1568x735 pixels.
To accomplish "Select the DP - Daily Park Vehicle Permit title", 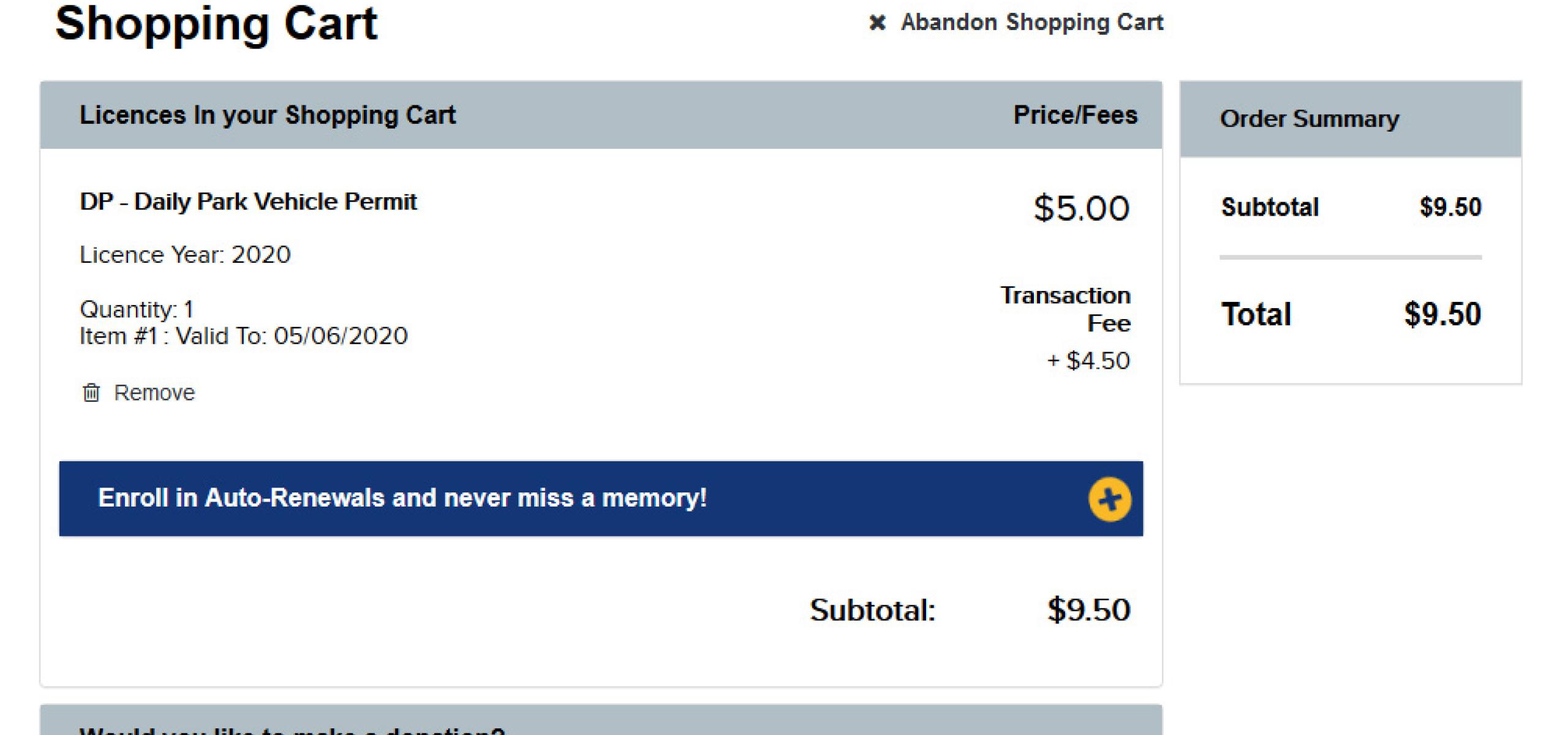I will [248, 202].
